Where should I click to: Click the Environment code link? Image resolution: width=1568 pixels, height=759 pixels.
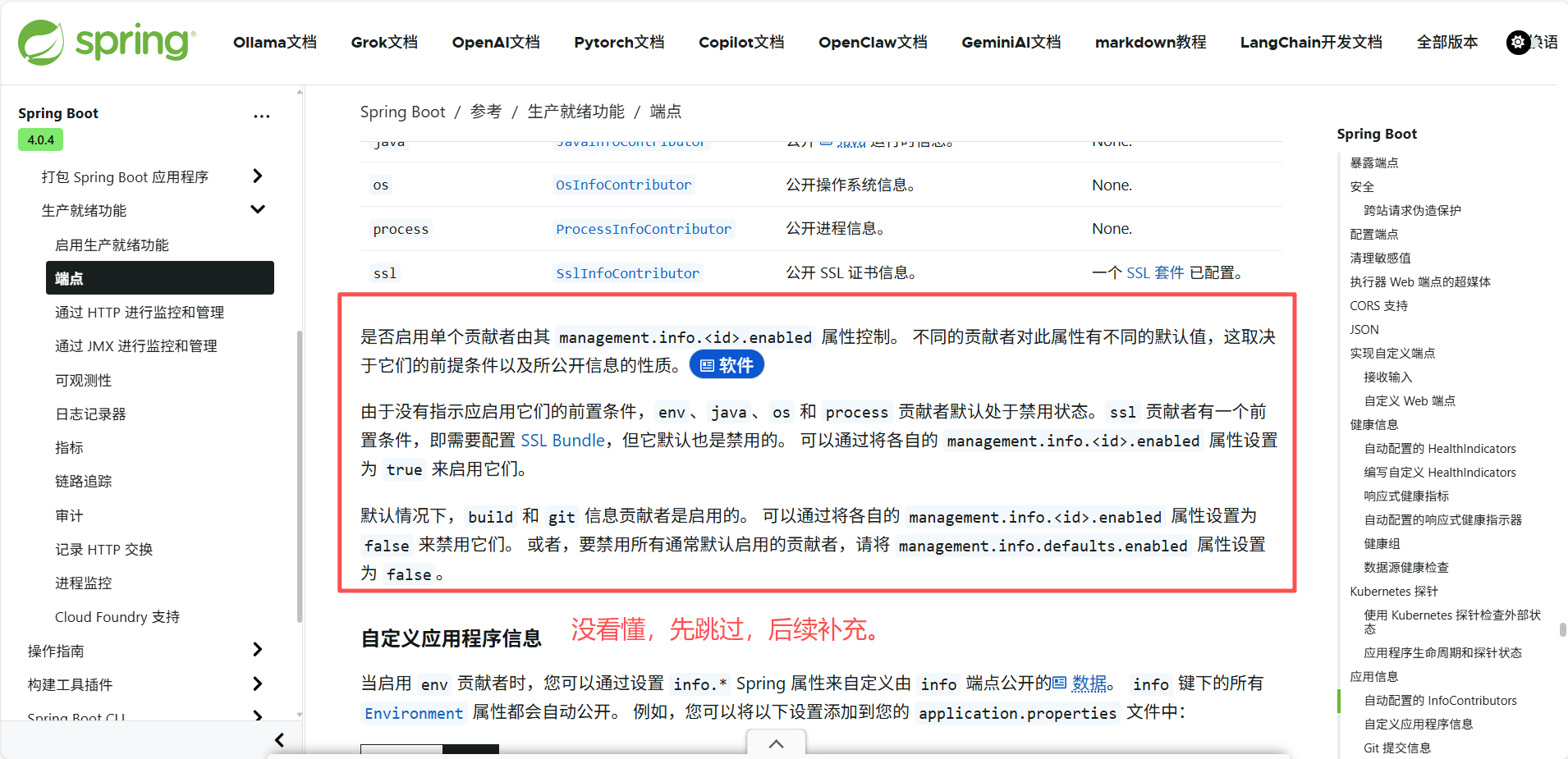pos(414,713)
